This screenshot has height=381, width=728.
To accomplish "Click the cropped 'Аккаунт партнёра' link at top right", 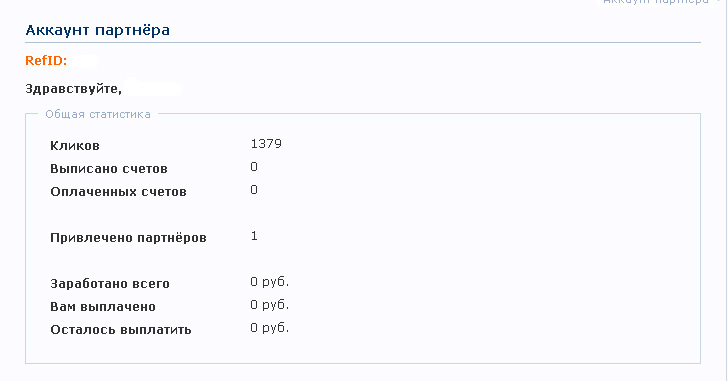I will pyautogui.click(x=656, y=2).
